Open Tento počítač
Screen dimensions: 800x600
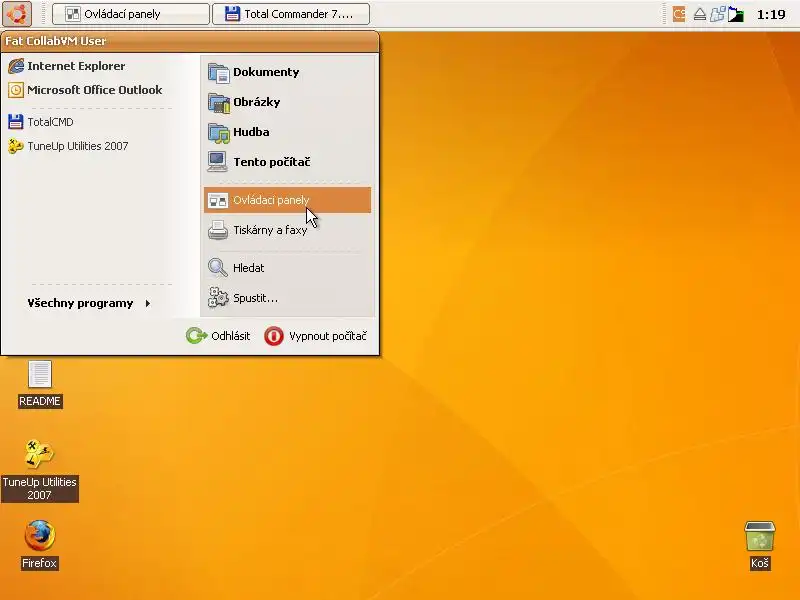[287, 162]
